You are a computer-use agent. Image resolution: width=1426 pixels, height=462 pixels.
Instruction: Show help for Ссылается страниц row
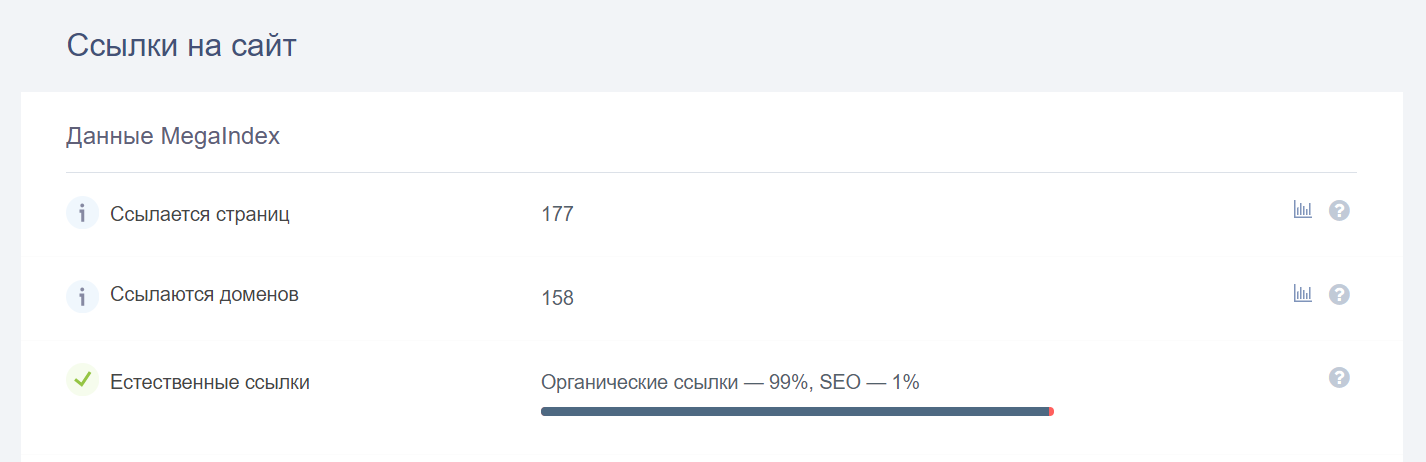[1339, 211]
